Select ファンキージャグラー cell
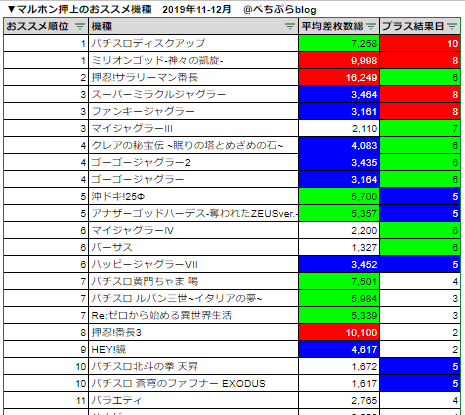465x415 pixels. [x=193, y=111]
